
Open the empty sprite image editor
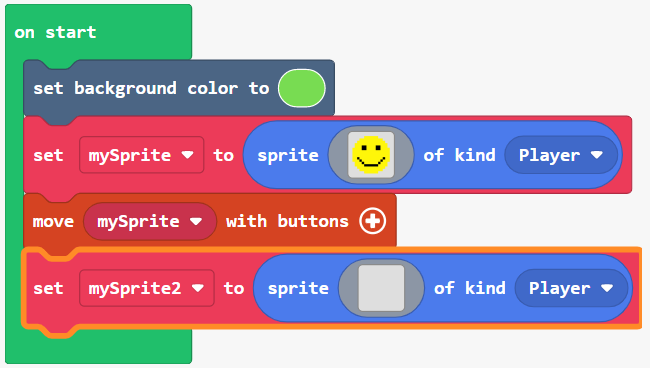(x=381, y=288)
